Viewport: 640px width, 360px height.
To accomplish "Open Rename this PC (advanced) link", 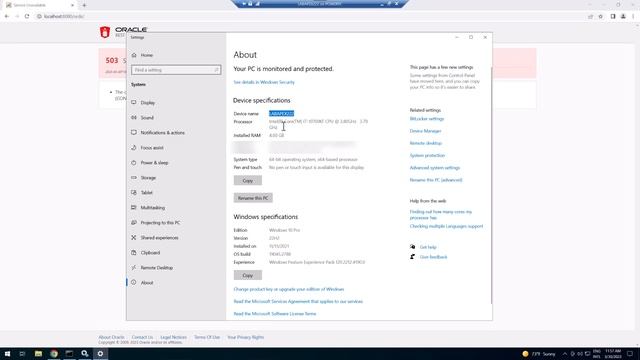I will (x=436, y=180).
